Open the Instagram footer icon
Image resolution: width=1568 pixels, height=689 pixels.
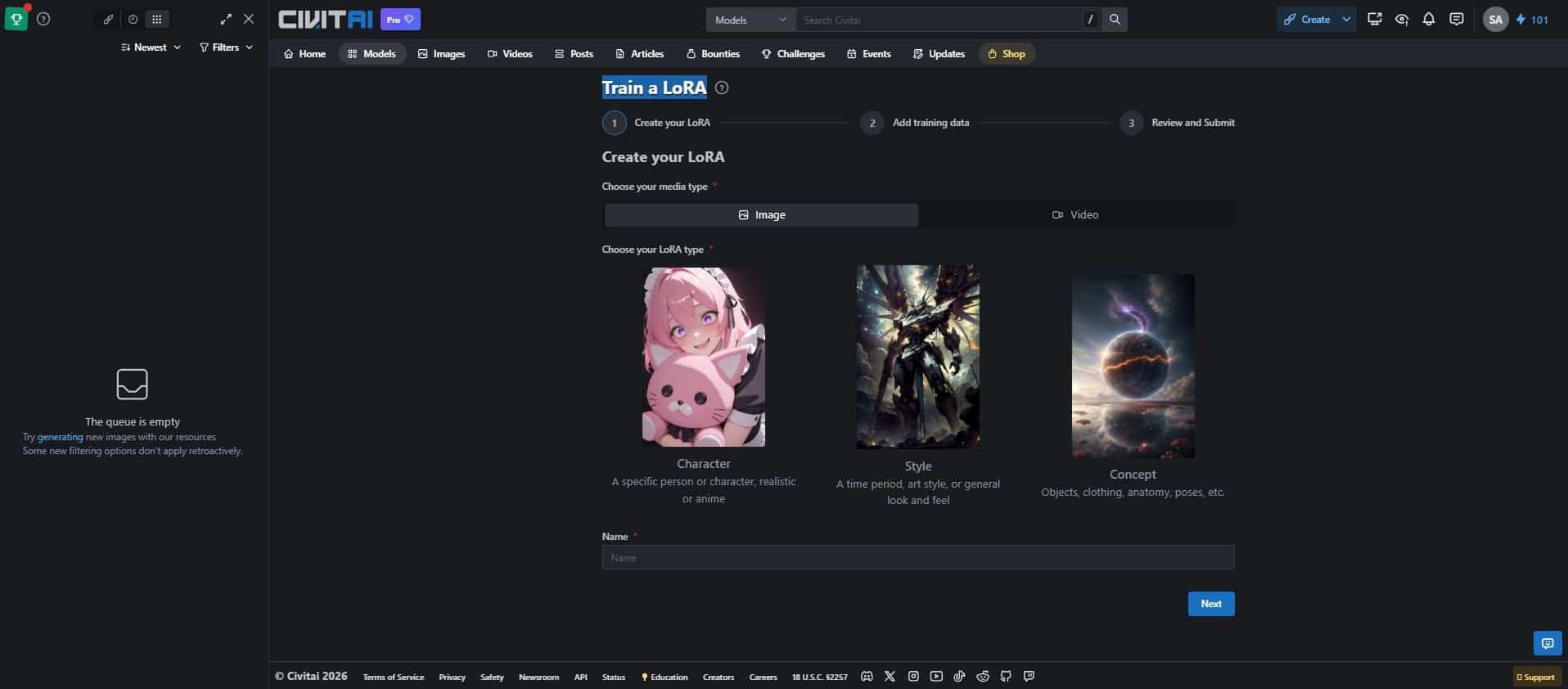[x=913, y=676]
